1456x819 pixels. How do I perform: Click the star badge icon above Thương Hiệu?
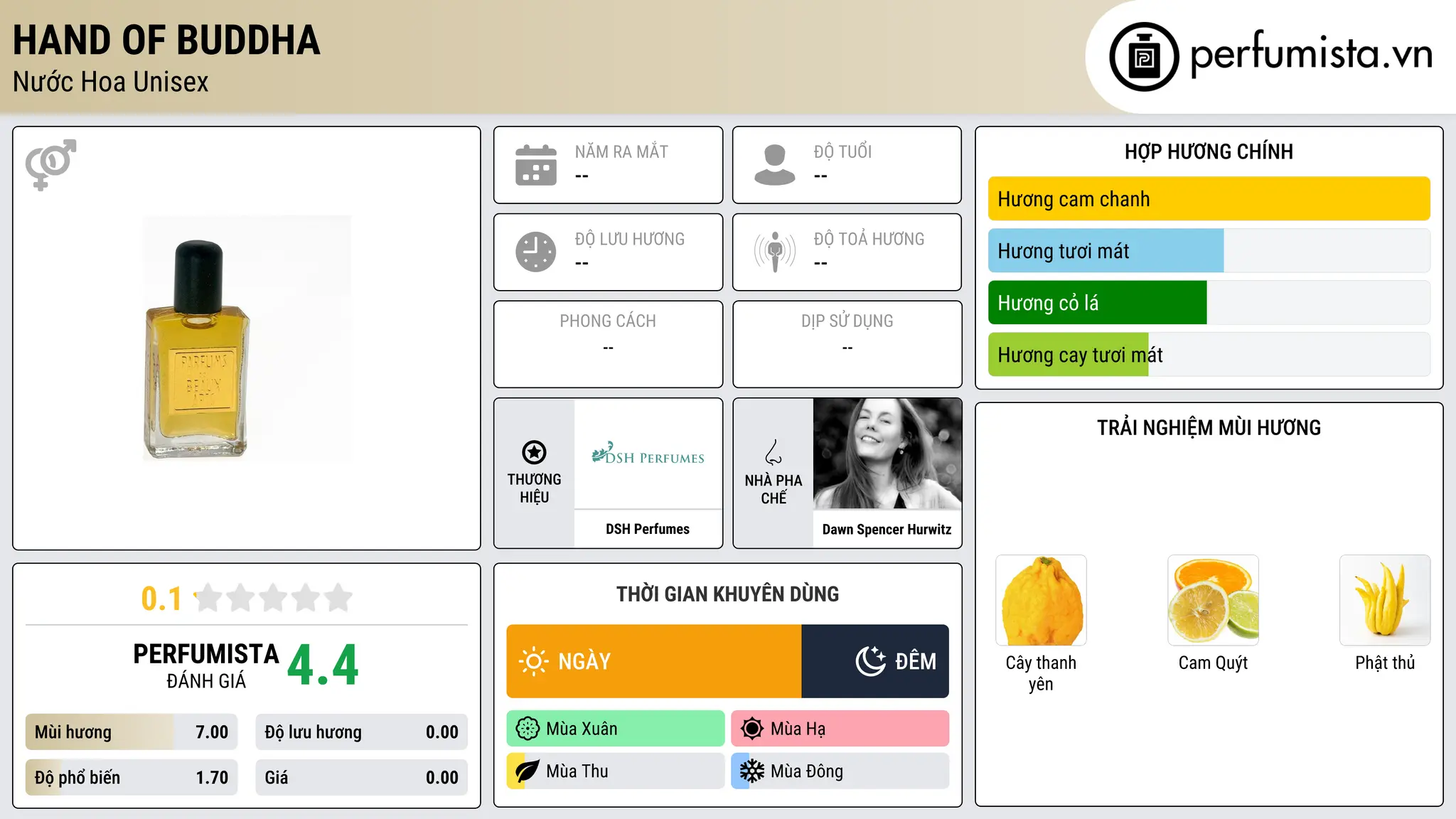[x=534, y=452]
